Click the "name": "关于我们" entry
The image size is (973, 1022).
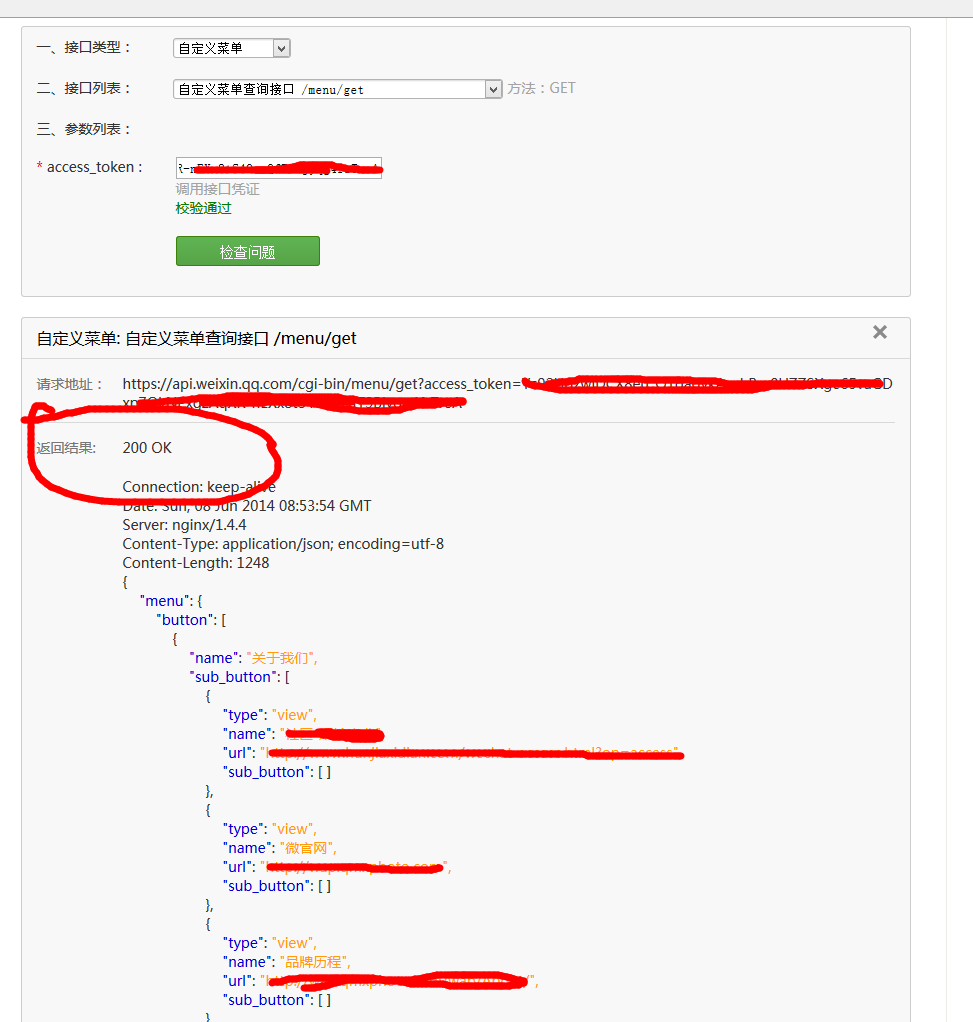click(x=254, y=658)
